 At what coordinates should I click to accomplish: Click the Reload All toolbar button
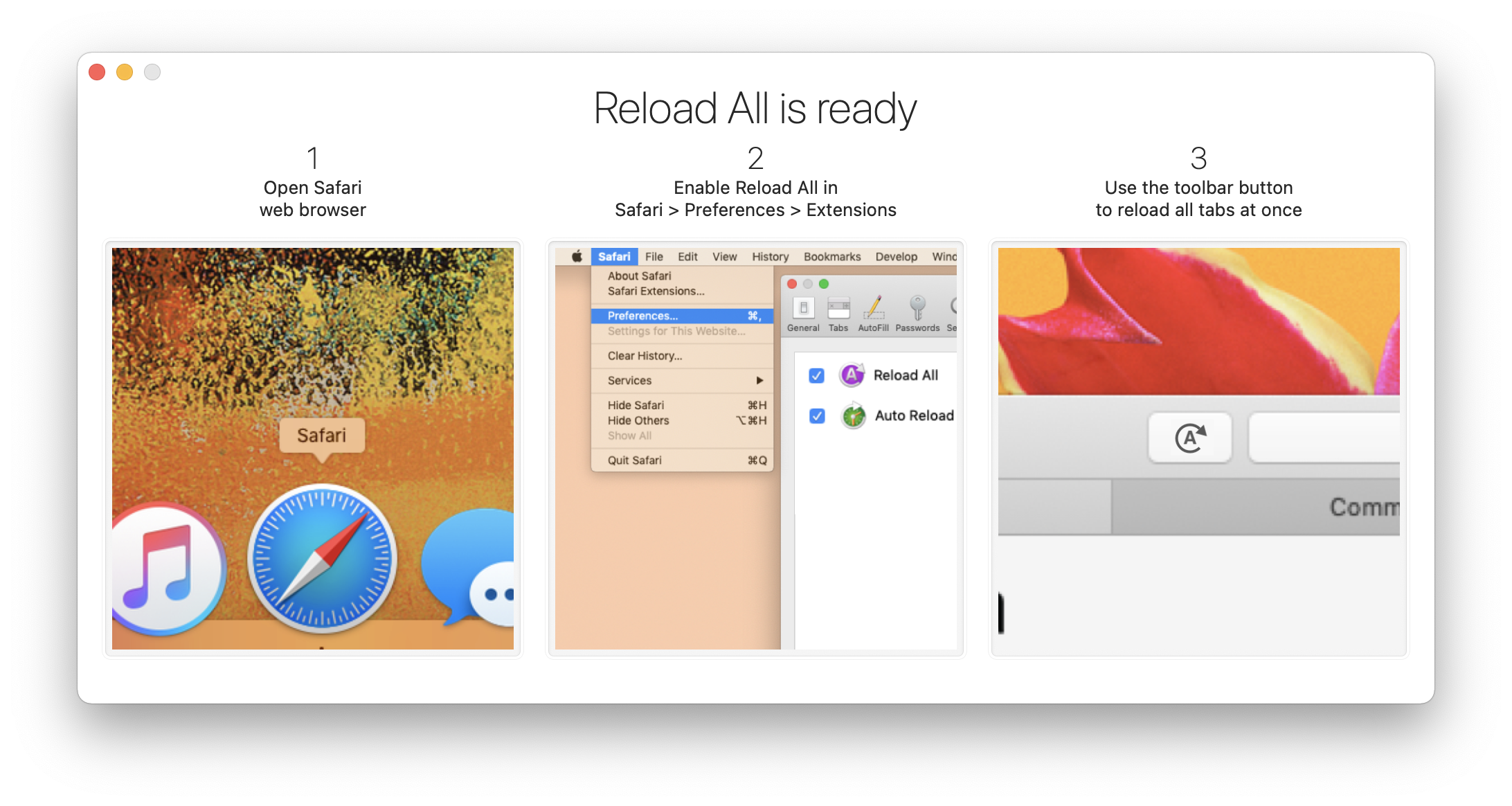pos(1190,437)
